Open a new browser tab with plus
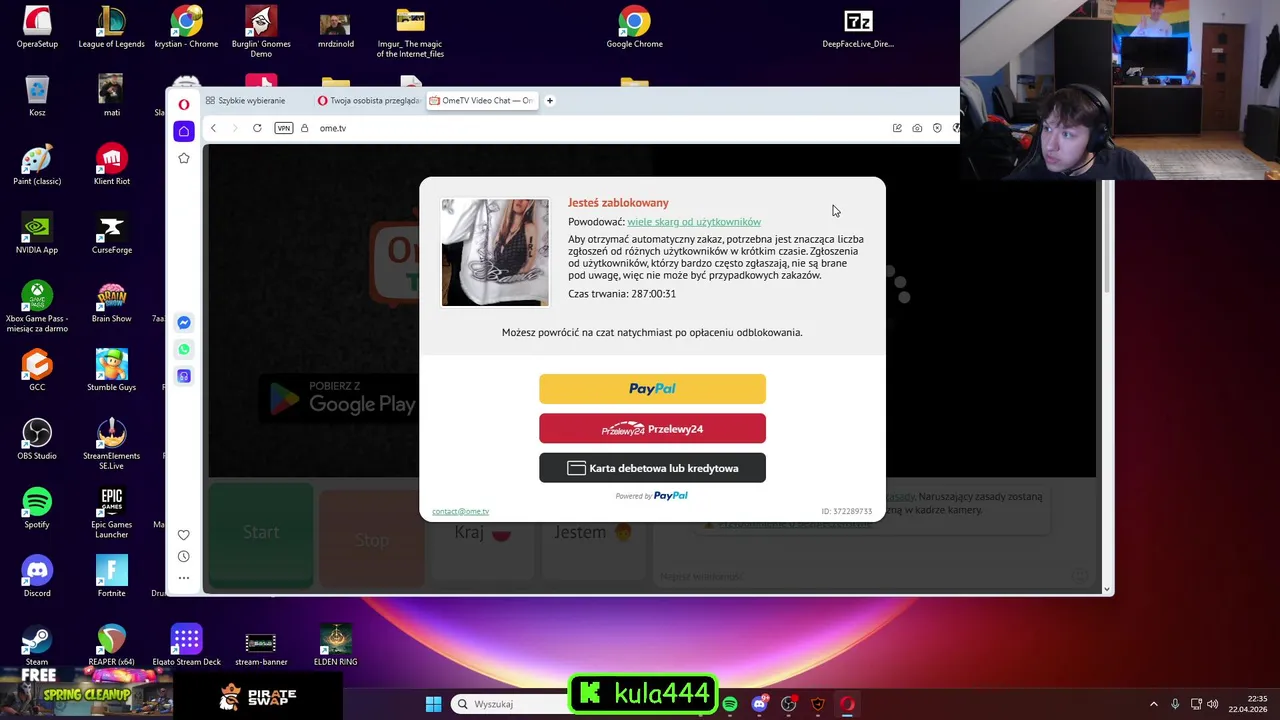1280x720 pixels. (549, 100)
